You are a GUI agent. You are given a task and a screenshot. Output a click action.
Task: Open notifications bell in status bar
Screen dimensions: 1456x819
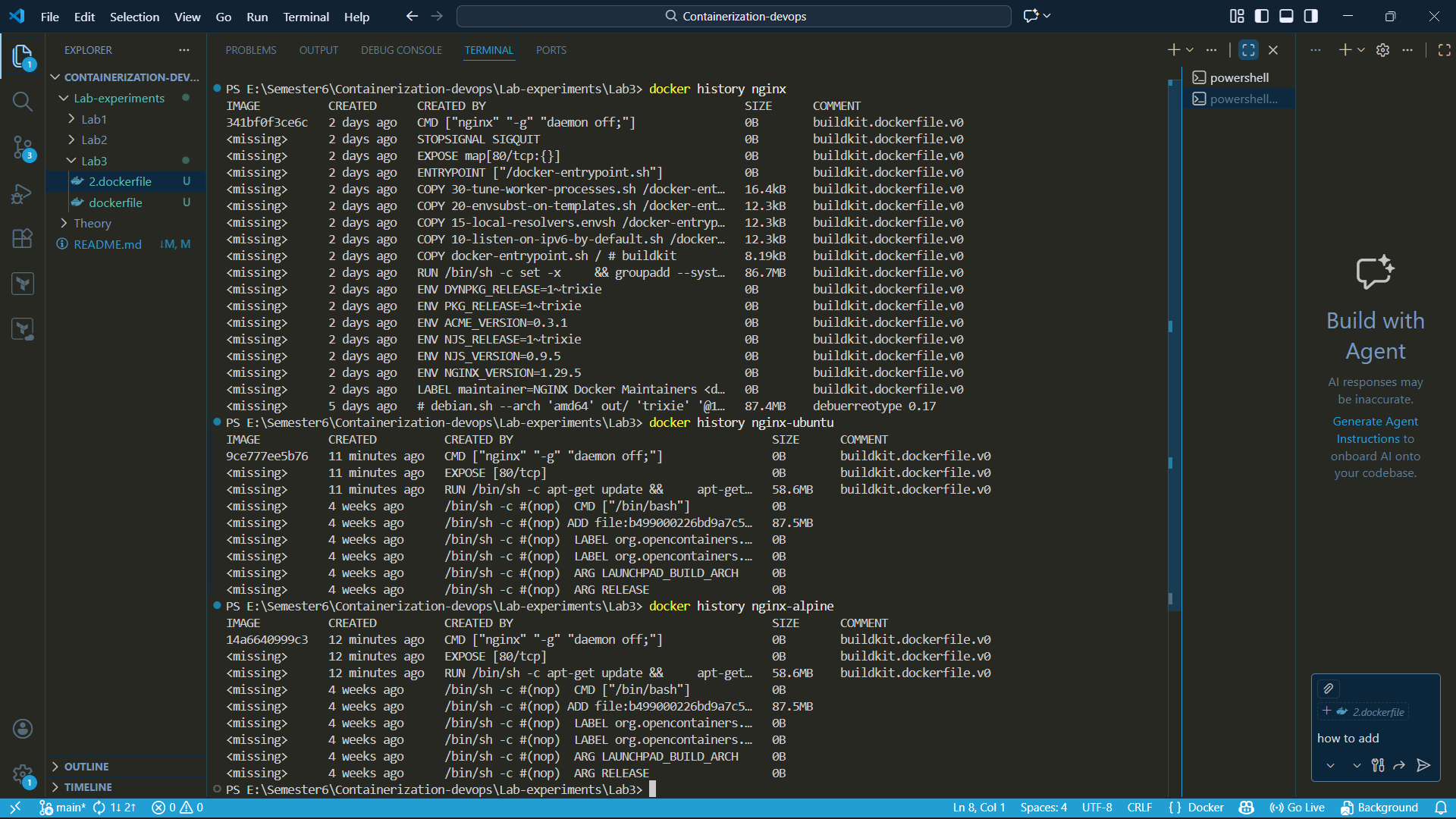pos(1440,808)
